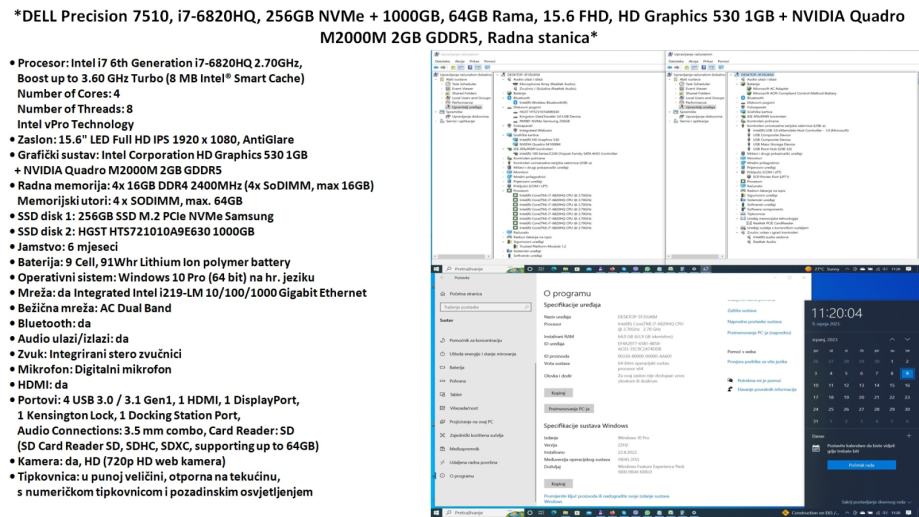Image resolution: width=919 pixels, height=517 pixels.
Task: Open Višezadaćnost settings page
Action: pos(459,408)
